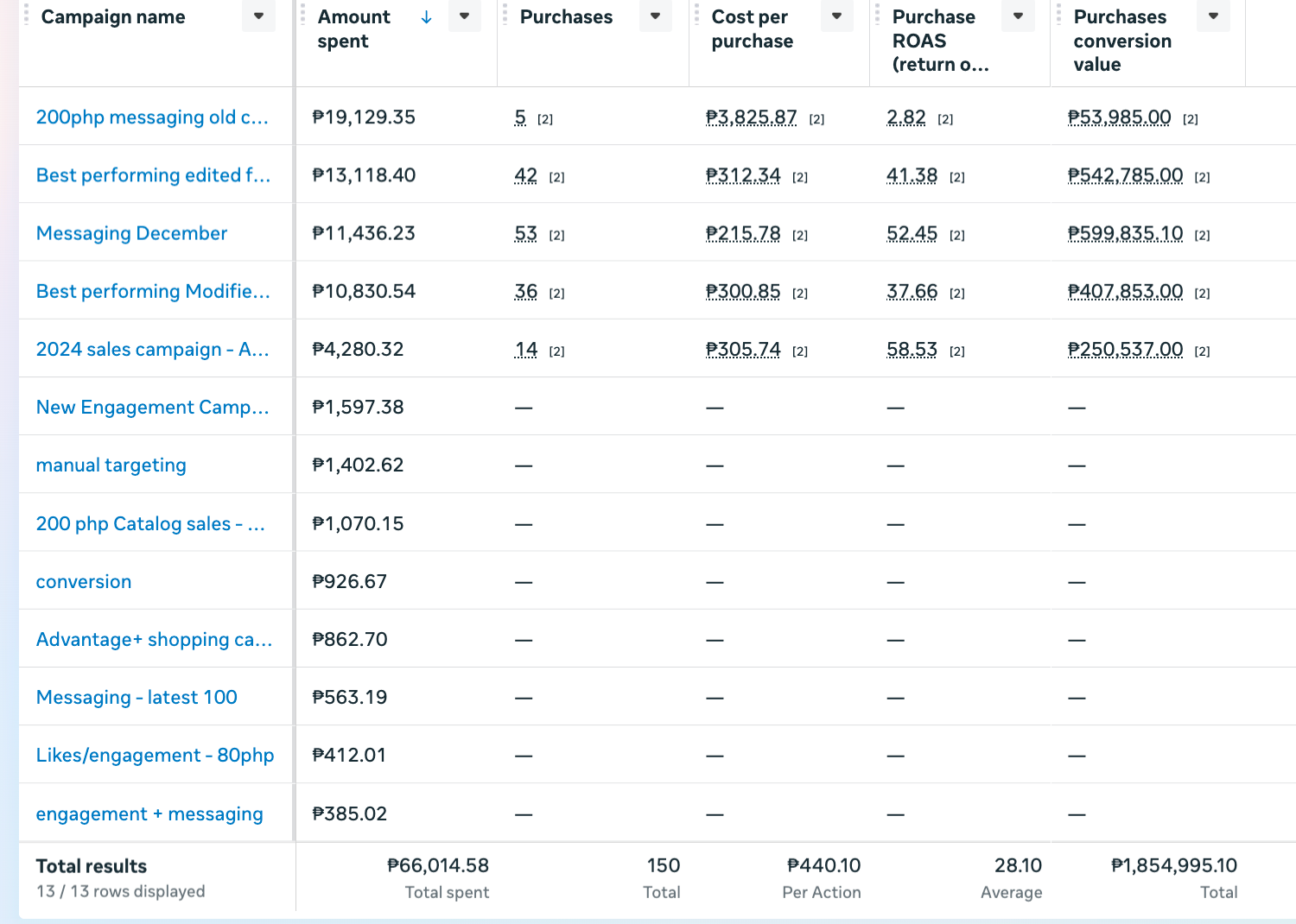Open the engagement + messaging campaign
1296x924 pixels.
coord(149,813)
